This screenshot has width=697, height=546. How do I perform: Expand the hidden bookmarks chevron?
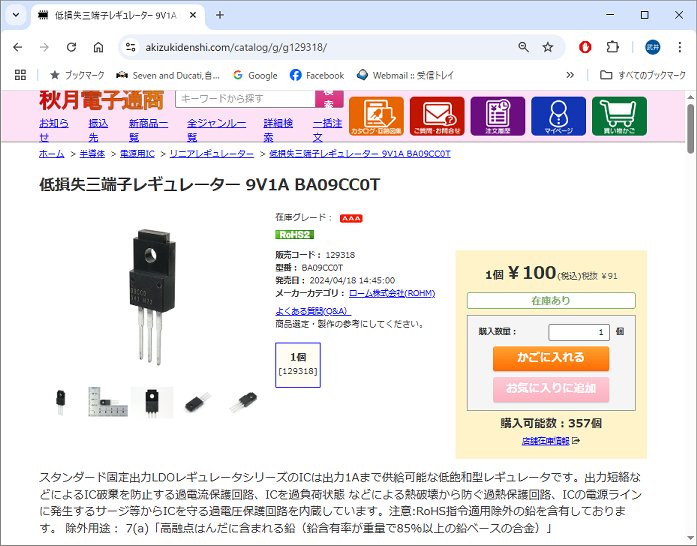pos(570,75)
